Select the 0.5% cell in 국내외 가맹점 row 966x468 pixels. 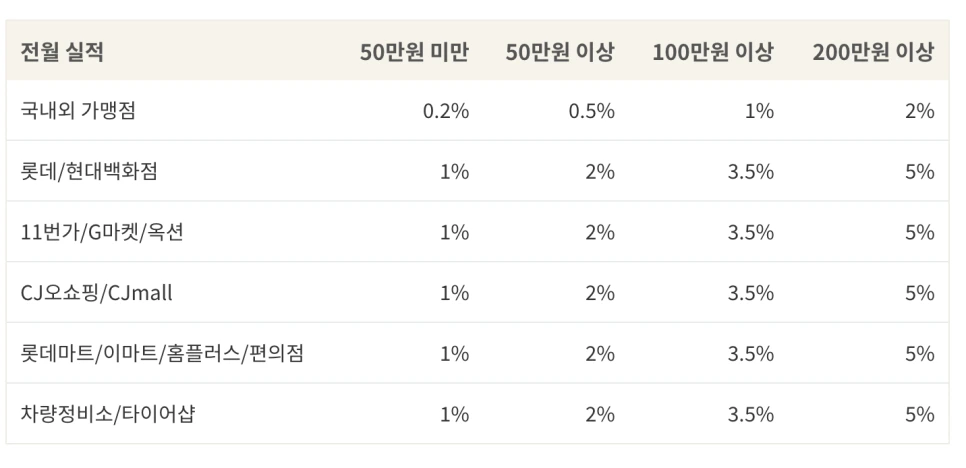tap(591, 111)
